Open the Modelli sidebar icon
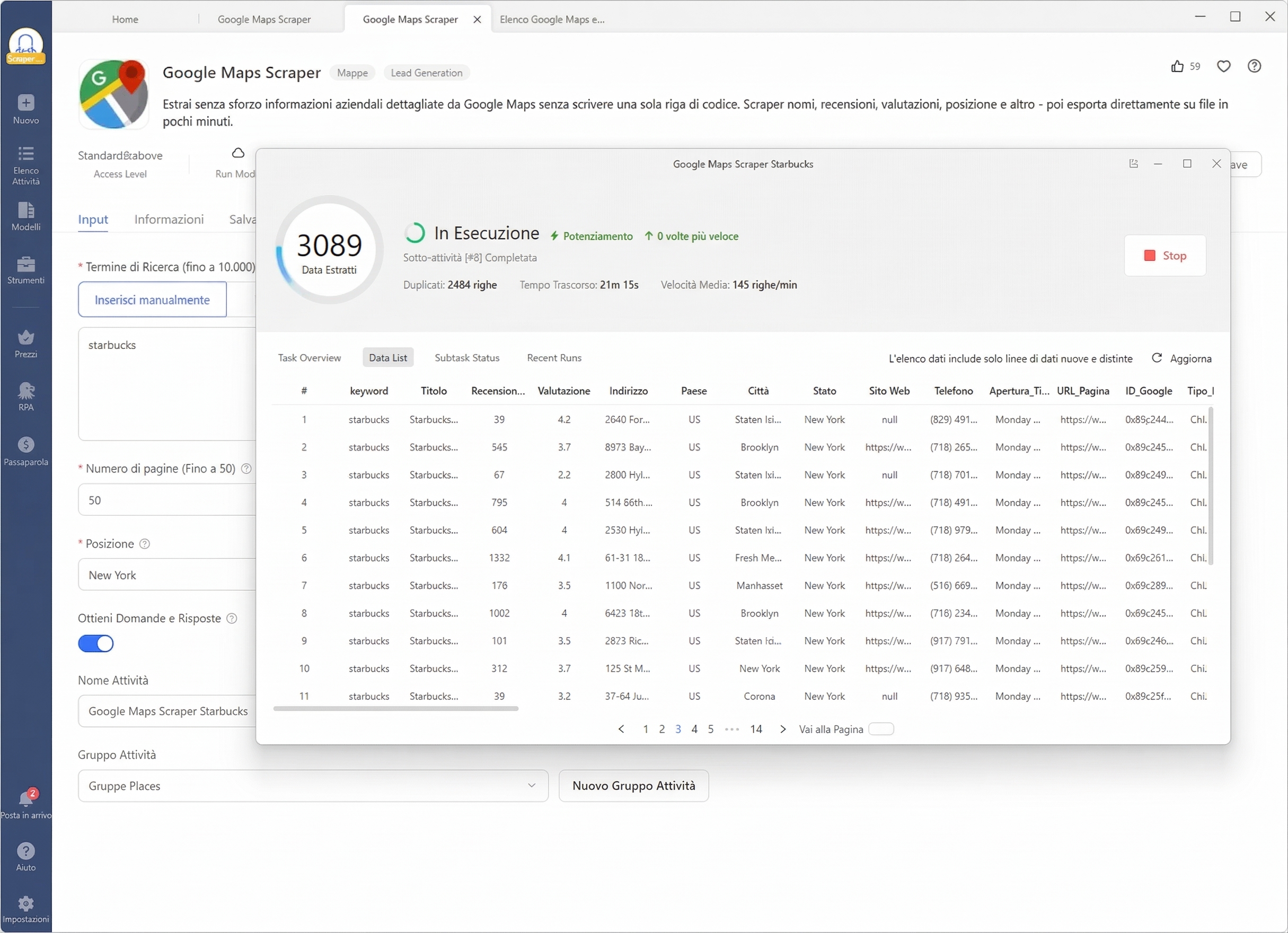This screenshot has height=933, width=1288. [25, 216]
